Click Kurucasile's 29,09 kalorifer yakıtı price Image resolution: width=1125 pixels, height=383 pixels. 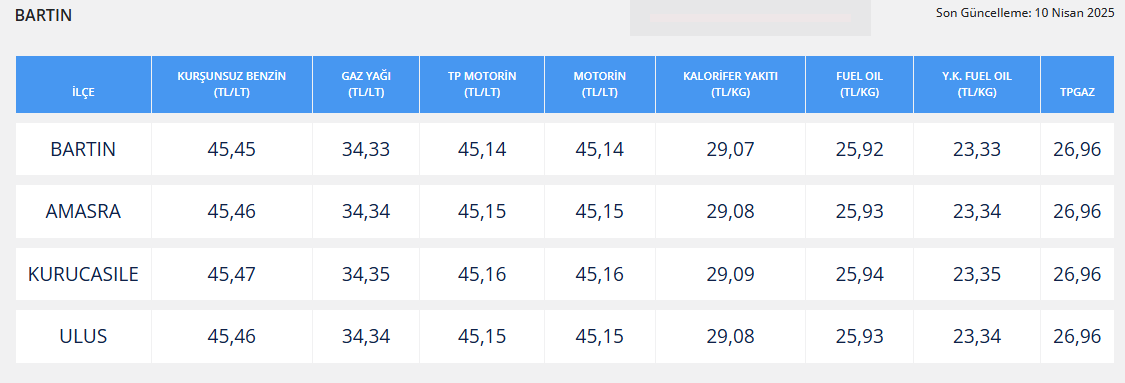pyautogui.click(x=730, y=274)
